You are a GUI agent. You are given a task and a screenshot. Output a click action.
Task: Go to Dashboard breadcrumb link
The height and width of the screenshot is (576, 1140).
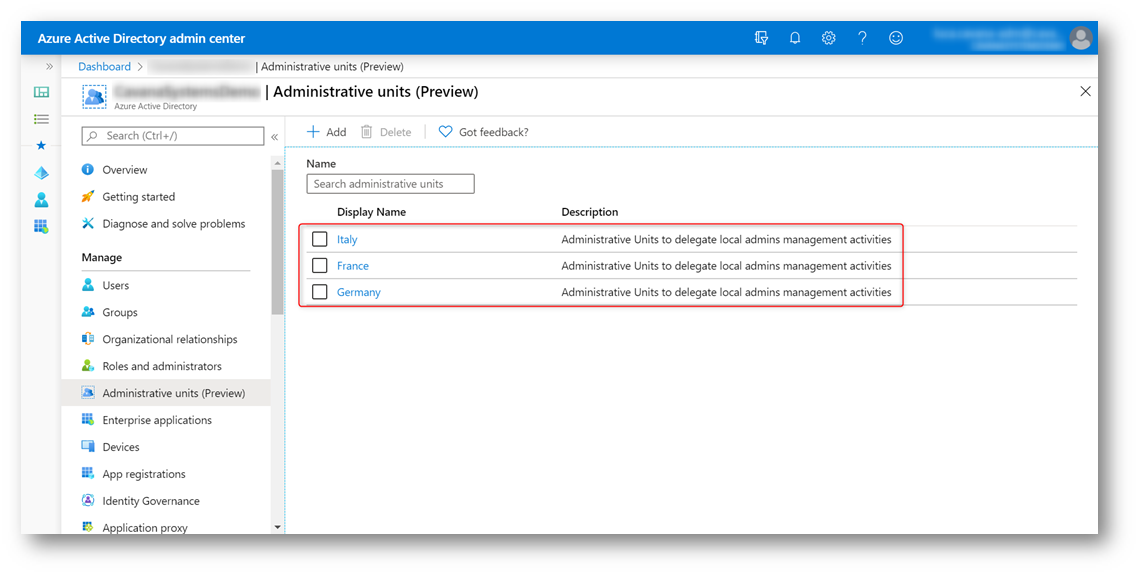pyautogui.click(x=105, y=66)
